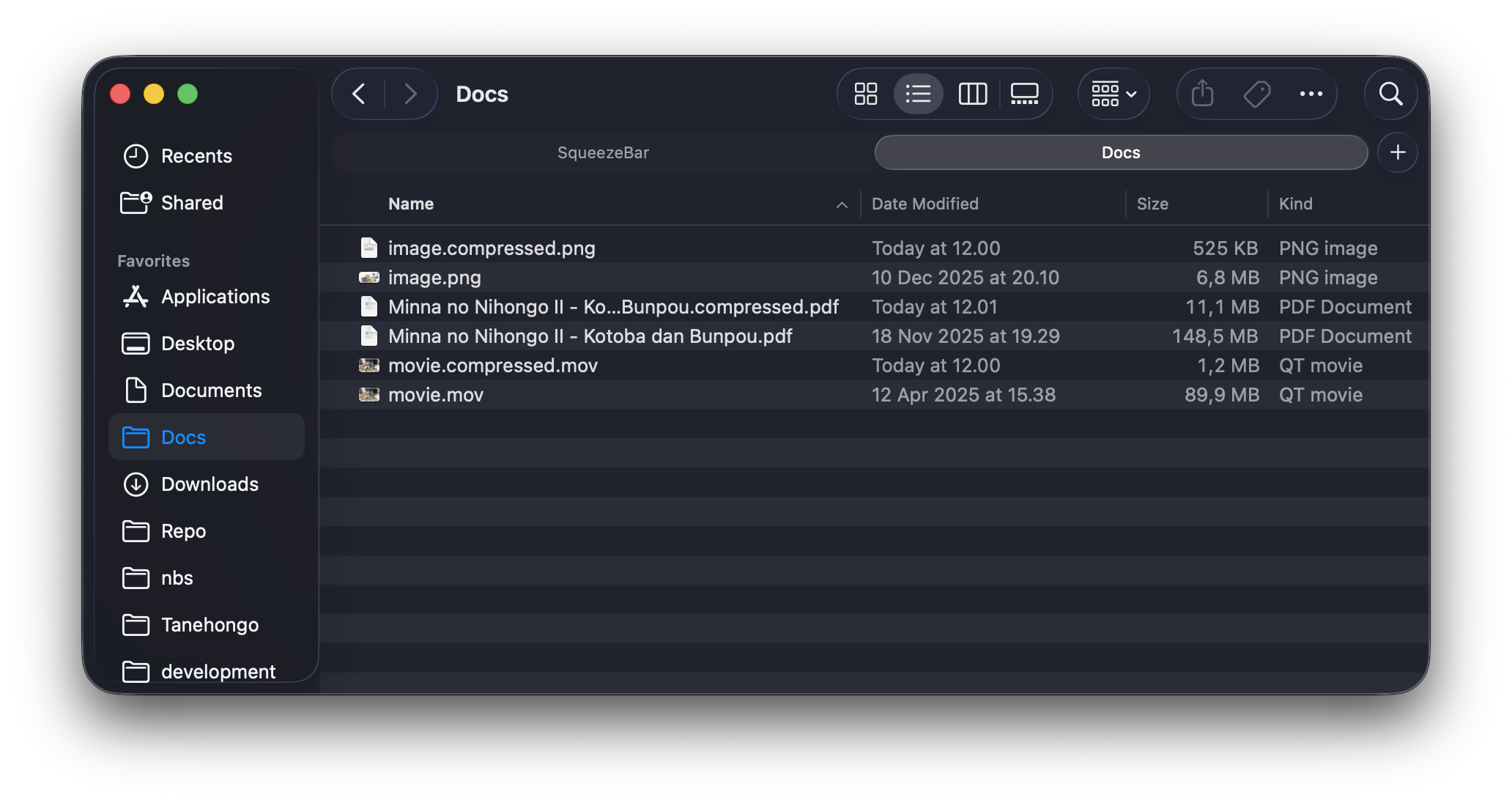The image size is (1512, 803).
Task: Select movie.compressed.mov file
Action: tap(492, 366)
